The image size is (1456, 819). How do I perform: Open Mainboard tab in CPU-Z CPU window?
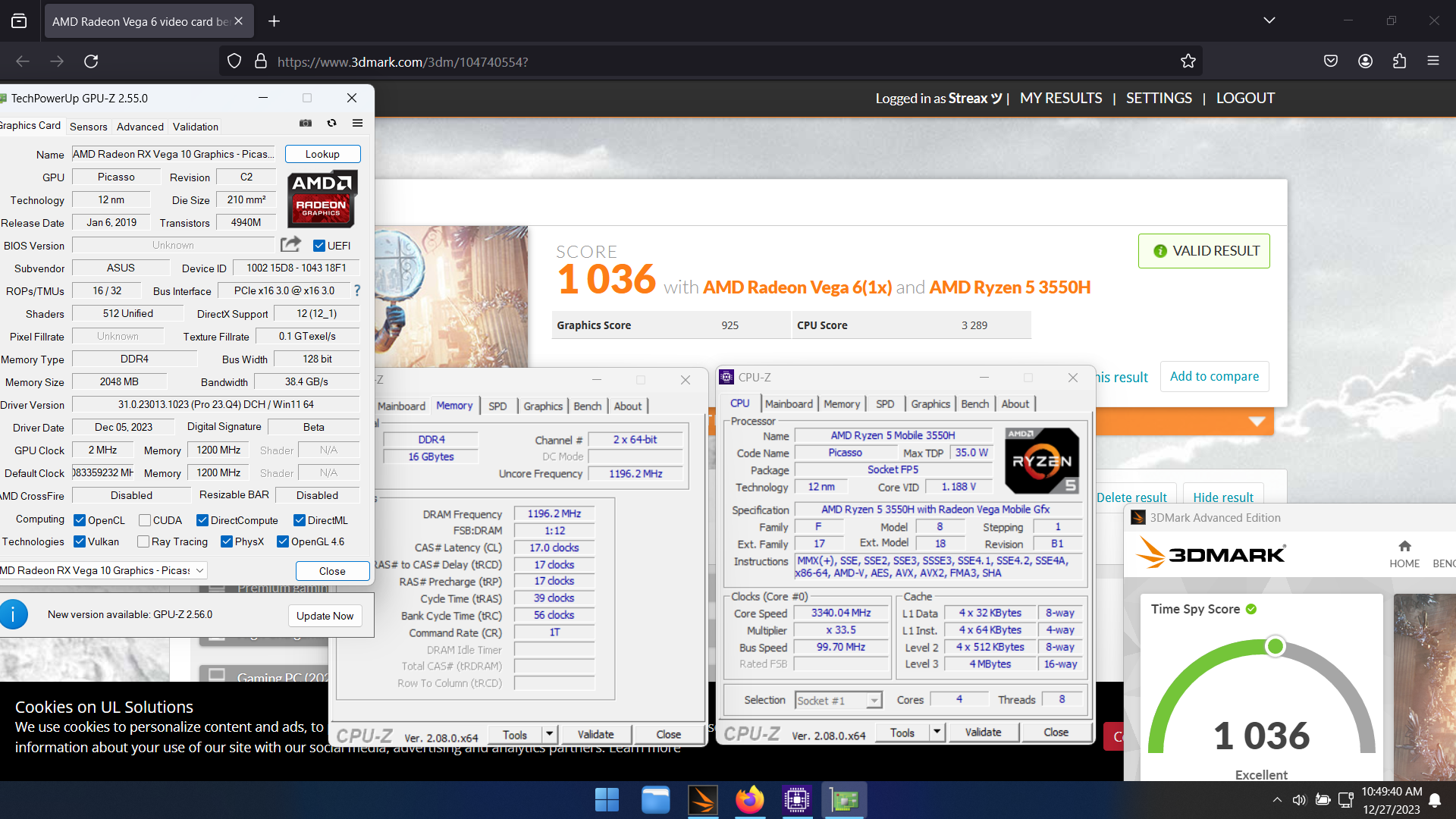pos(789,403)
